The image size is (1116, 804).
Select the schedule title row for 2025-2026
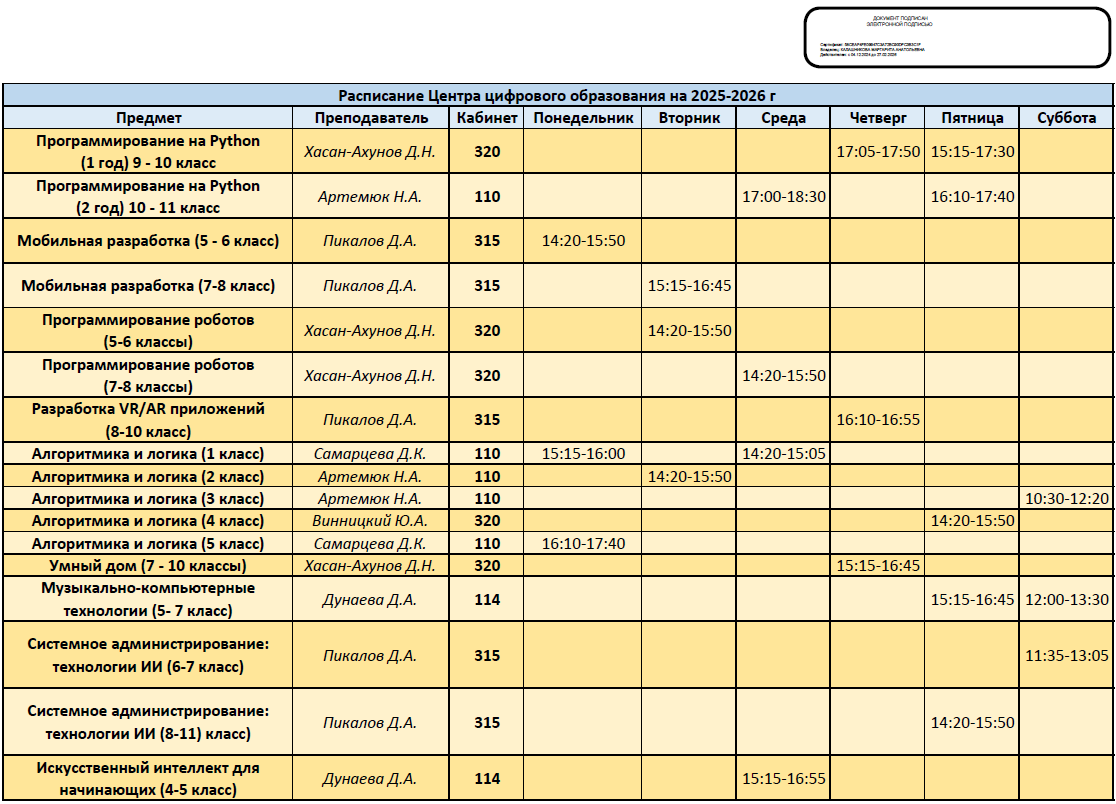557,96
